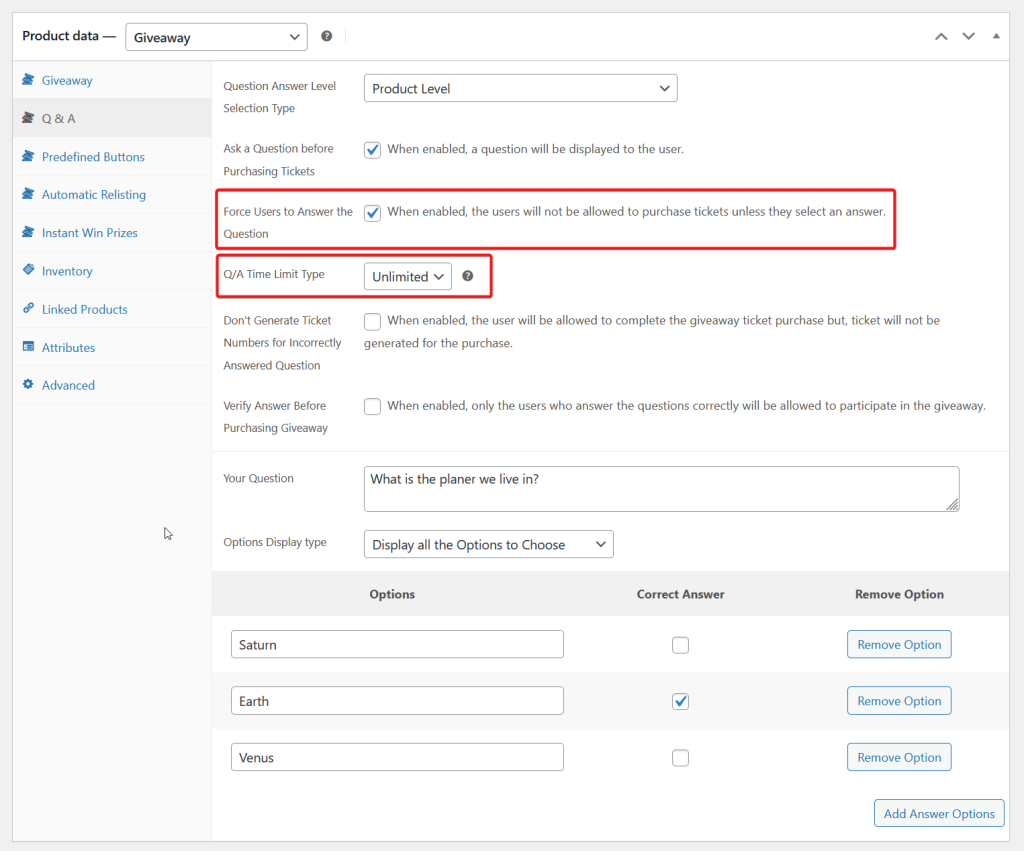Remove the Venus answer option
Screen dimensions: 1024x851
click(x=898, y=757)
